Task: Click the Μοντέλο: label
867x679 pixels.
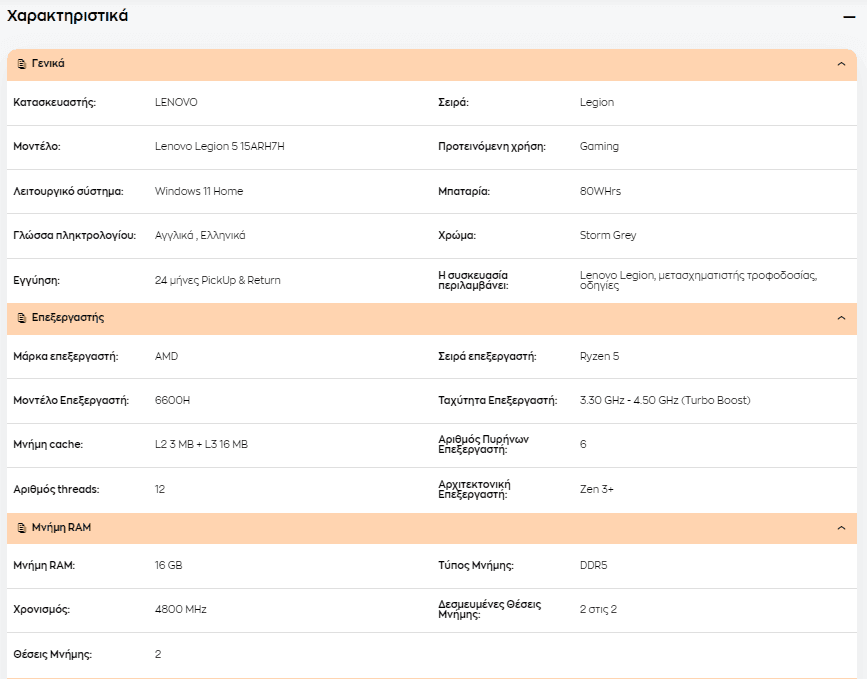Action: click(37, 147)
